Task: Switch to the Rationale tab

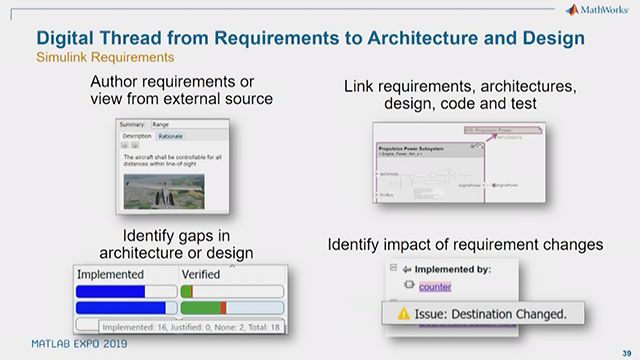Action: (x=171, y=136)
